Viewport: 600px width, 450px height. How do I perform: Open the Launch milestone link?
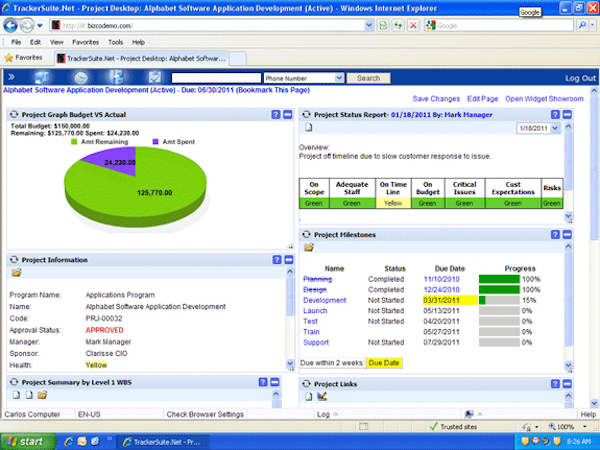pyautogui.click(x=315, y=311)
